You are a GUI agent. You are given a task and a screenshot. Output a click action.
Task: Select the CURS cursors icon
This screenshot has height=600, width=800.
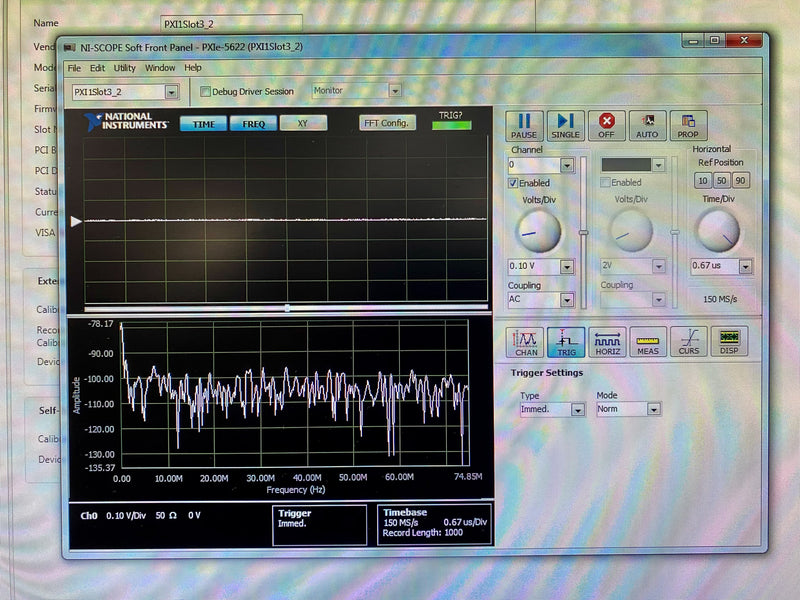(x=689, y=342)
